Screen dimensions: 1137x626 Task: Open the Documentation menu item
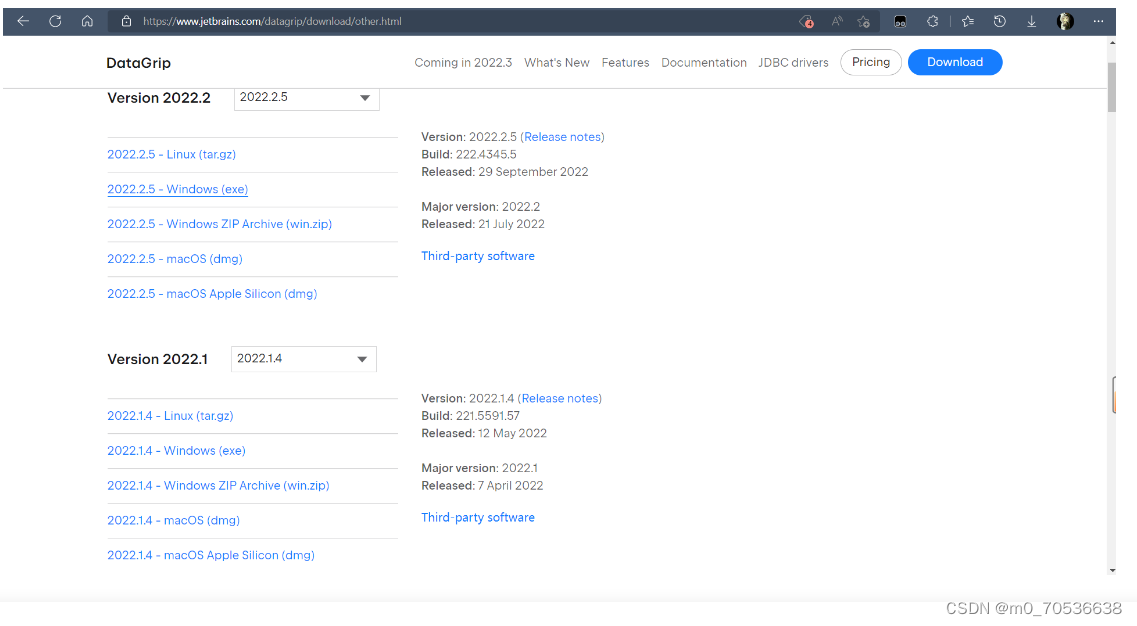coord(704,62)
